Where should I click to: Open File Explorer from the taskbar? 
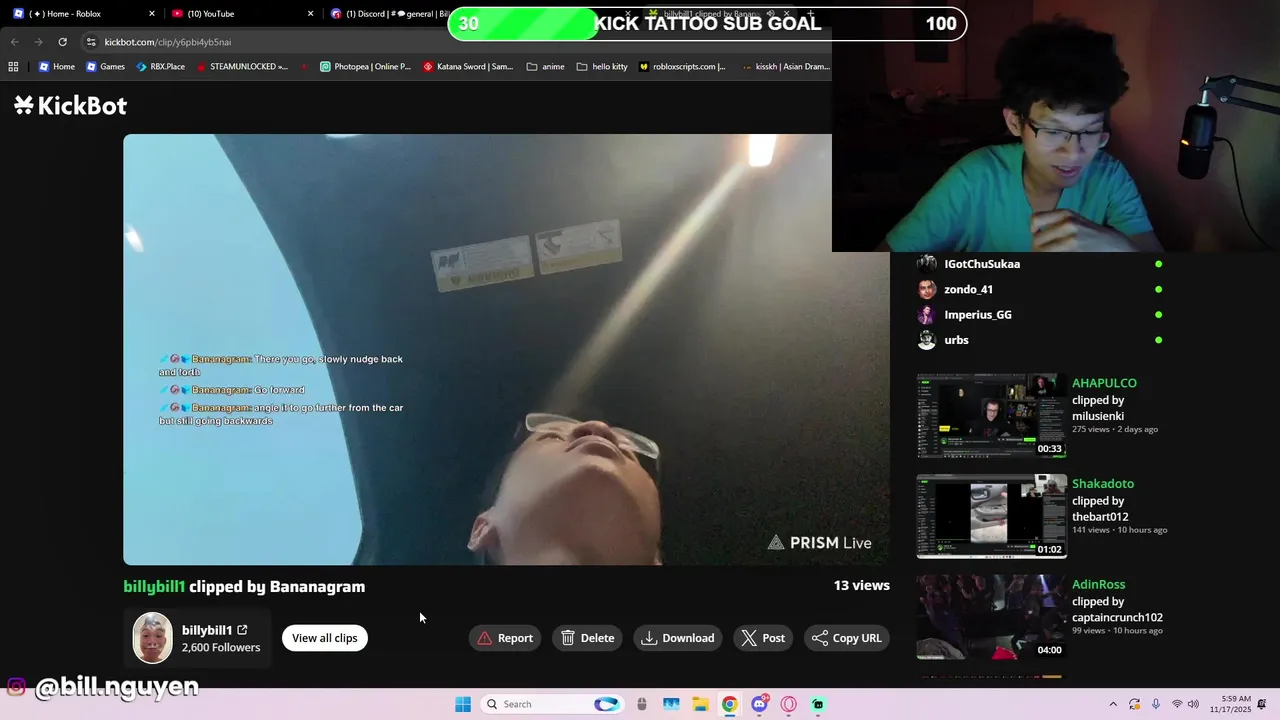(x=700, y=704)
